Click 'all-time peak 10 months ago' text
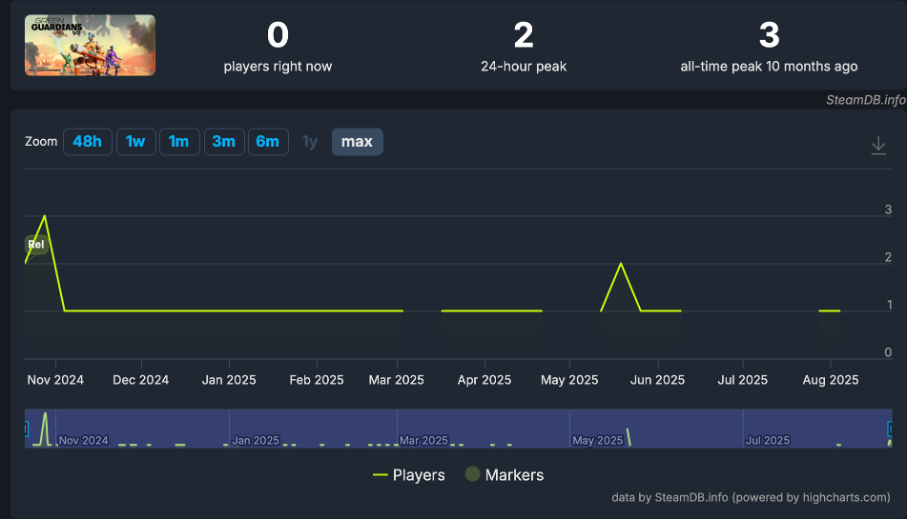The image size is (908, 520). click(x=769, y=67)
